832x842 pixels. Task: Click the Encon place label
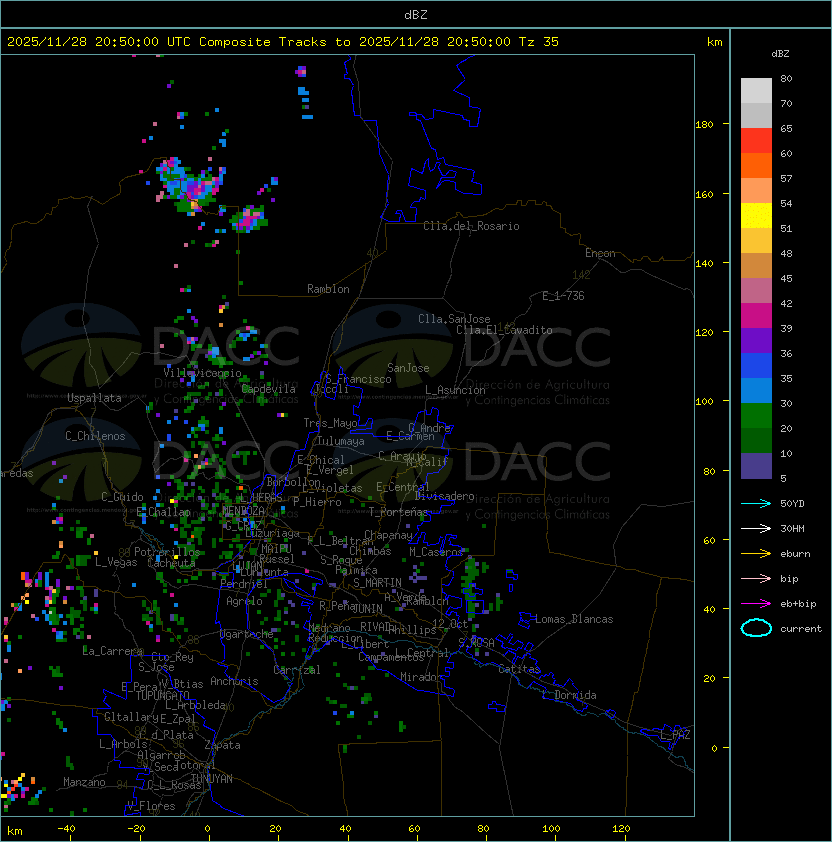(x=600, y=253)
